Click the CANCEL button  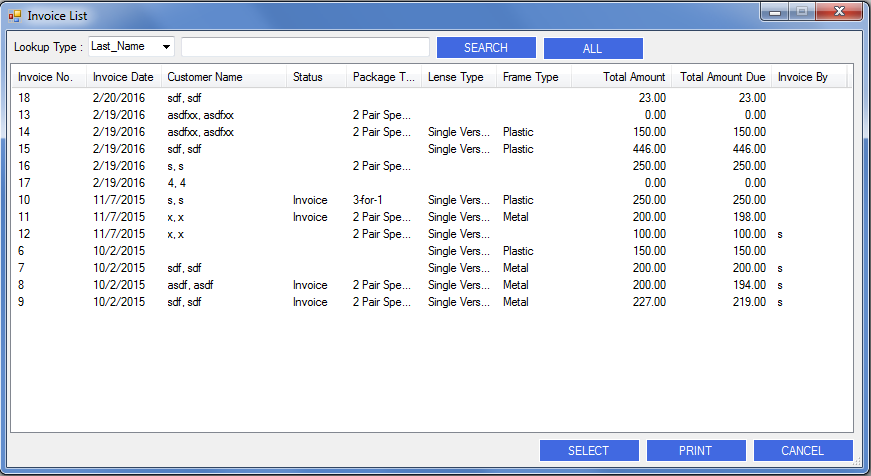pyautogui.click(x=803, y=451)
